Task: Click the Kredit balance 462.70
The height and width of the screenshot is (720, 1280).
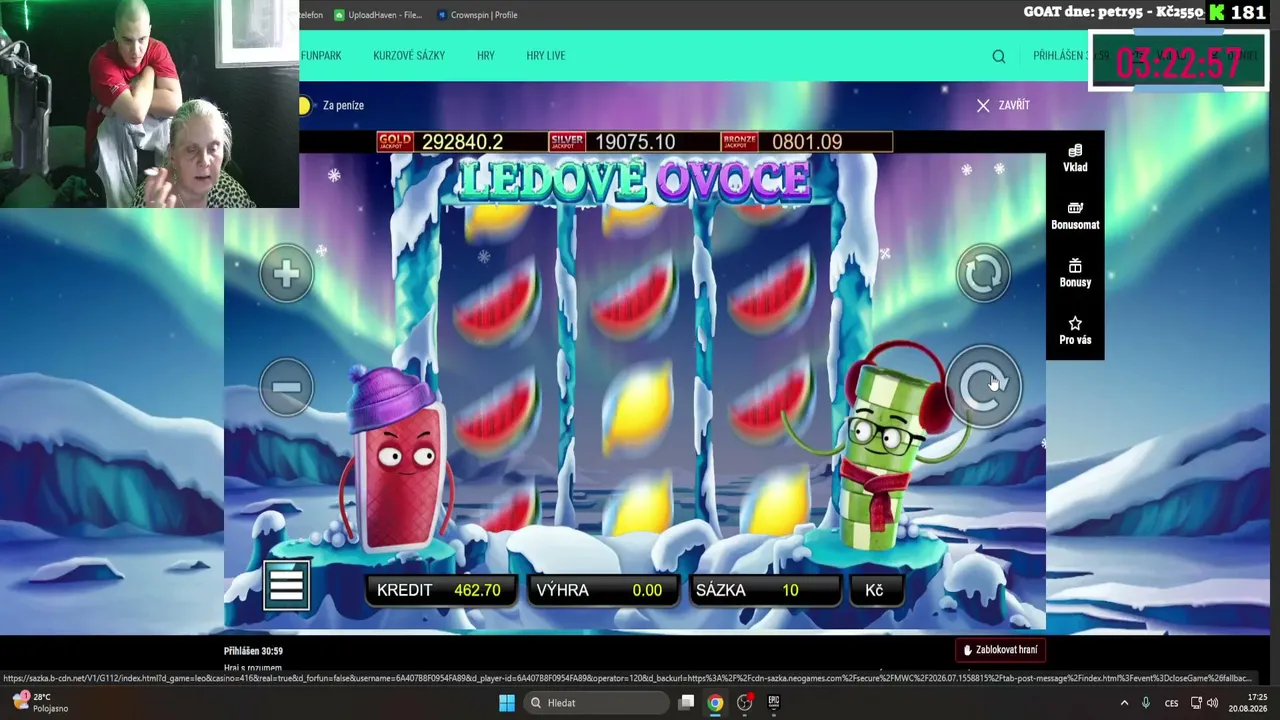Action: tap(477, 590)
